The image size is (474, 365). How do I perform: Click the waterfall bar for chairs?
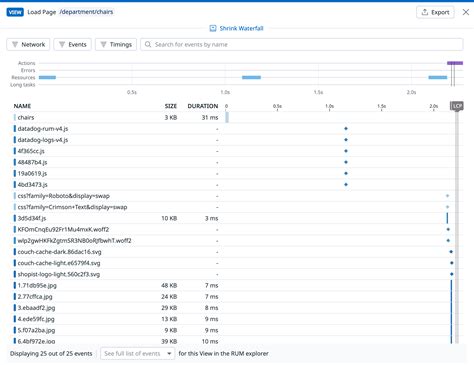(x=227, y=117)
